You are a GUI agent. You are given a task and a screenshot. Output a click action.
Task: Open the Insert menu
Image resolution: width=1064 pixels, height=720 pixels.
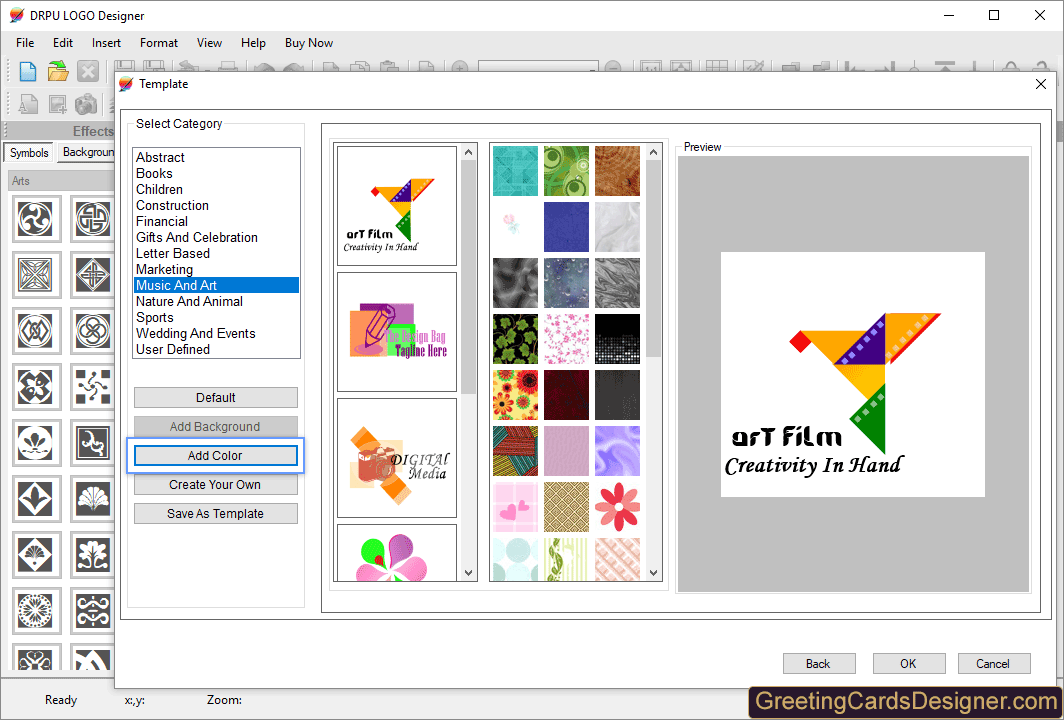pyautogui.click(x=106, y=43)
